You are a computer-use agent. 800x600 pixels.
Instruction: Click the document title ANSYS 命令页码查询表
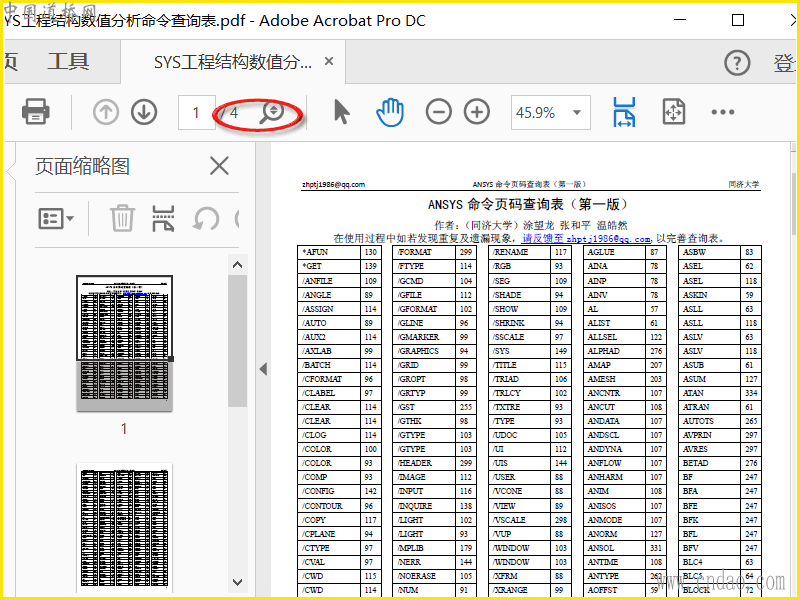[x=528, y=205]
